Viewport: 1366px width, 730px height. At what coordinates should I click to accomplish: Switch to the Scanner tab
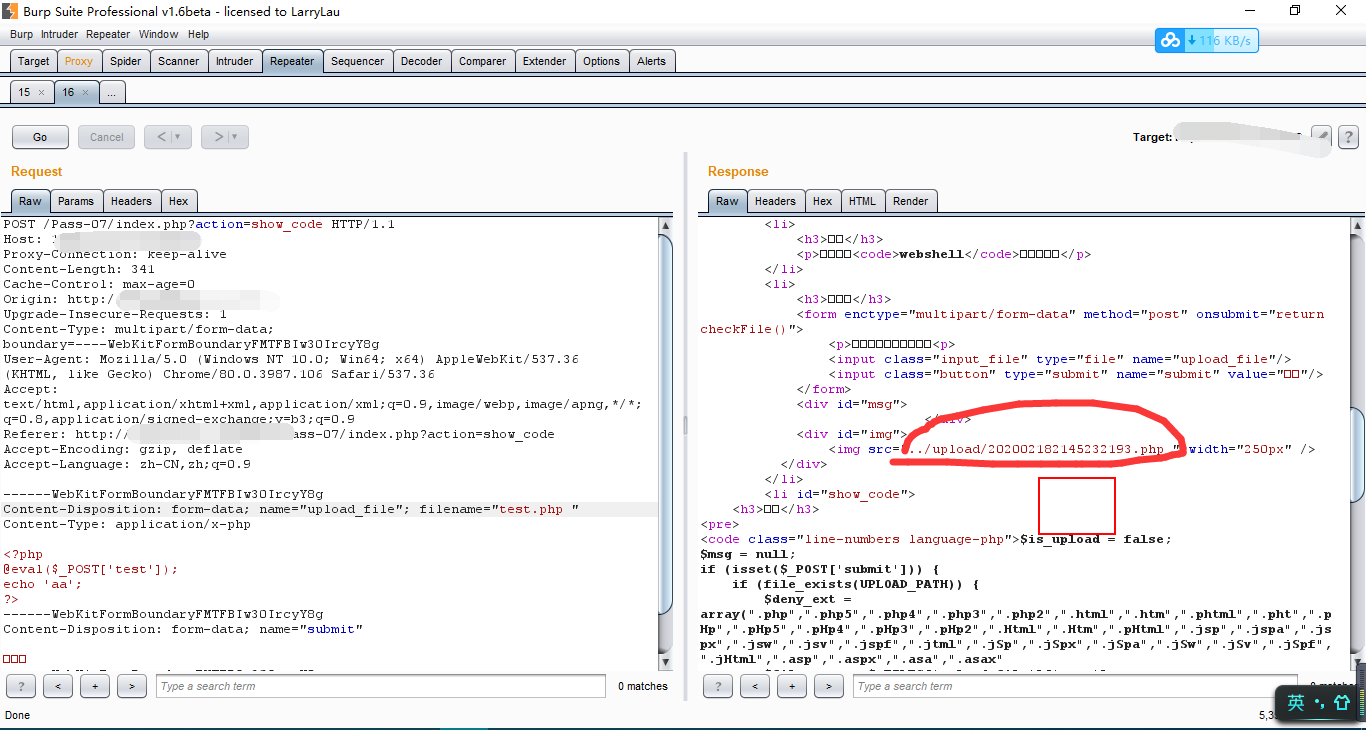[x=179, y=61]
